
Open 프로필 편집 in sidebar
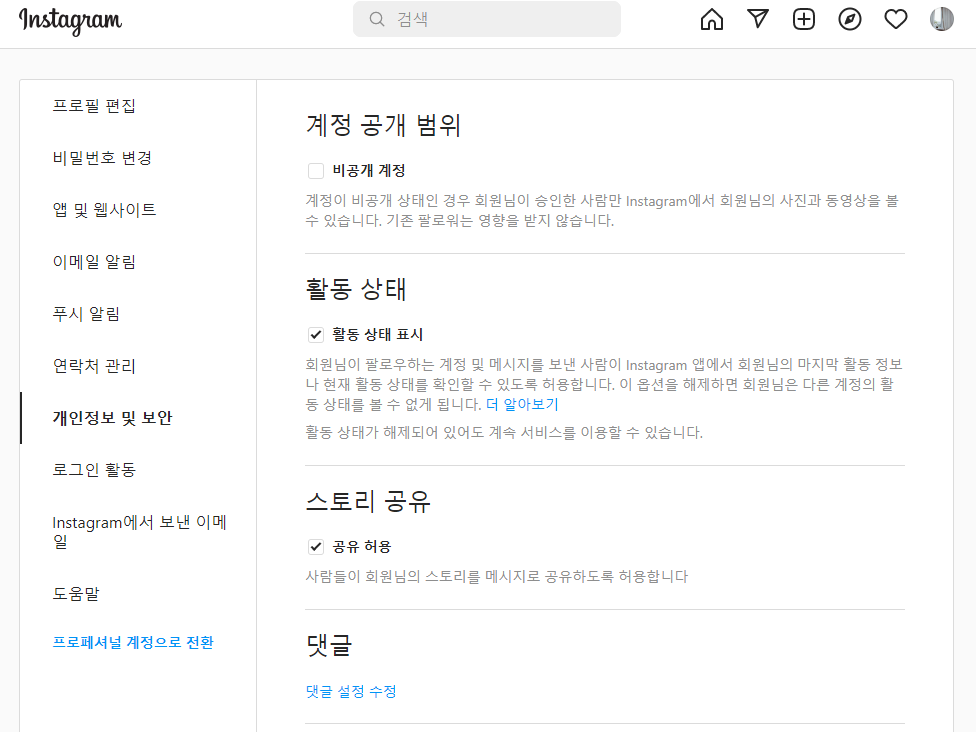(94, 106)
